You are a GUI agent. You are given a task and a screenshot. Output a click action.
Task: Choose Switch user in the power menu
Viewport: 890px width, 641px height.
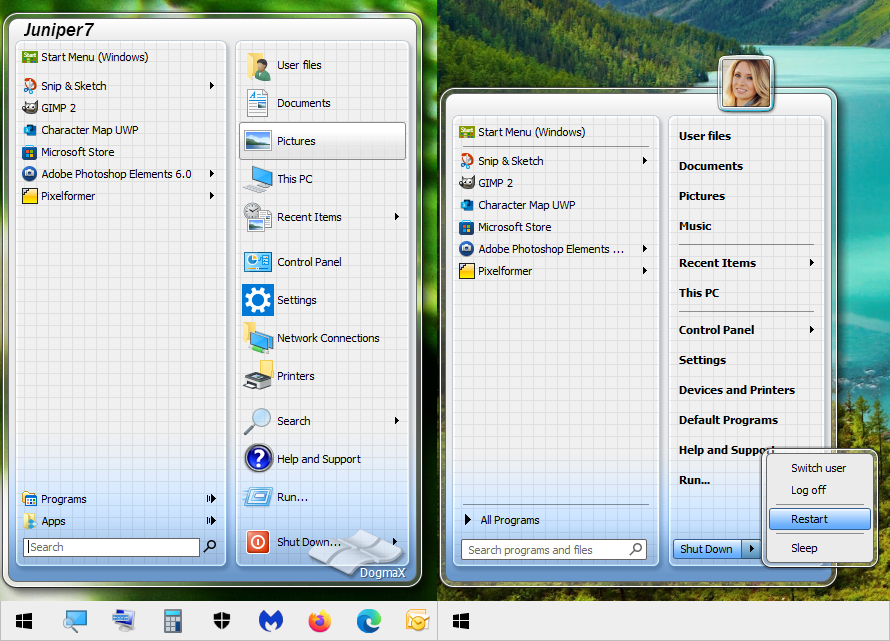coord(818,468)
